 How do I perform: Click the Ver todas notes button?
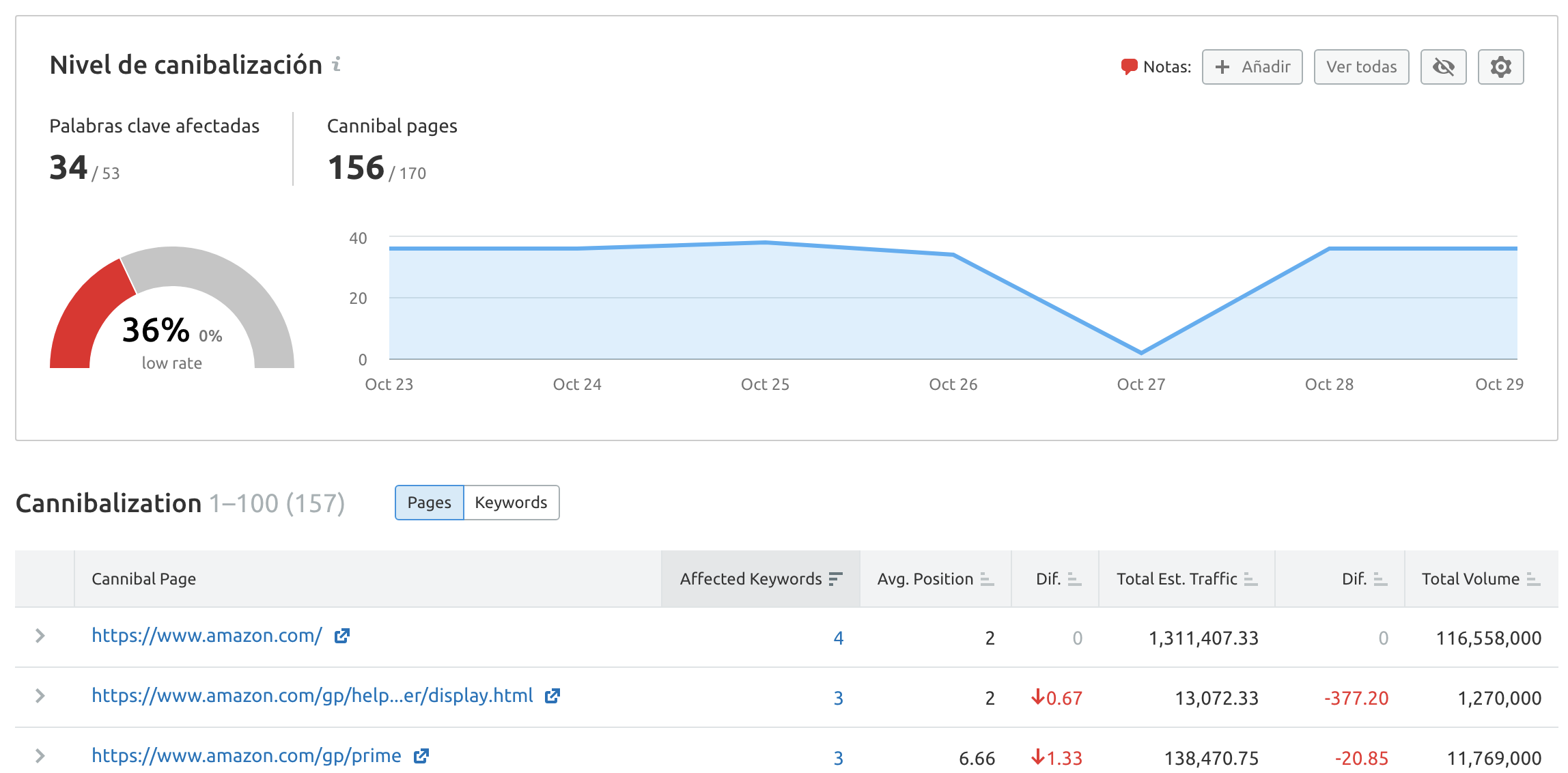pos(1360,67)
